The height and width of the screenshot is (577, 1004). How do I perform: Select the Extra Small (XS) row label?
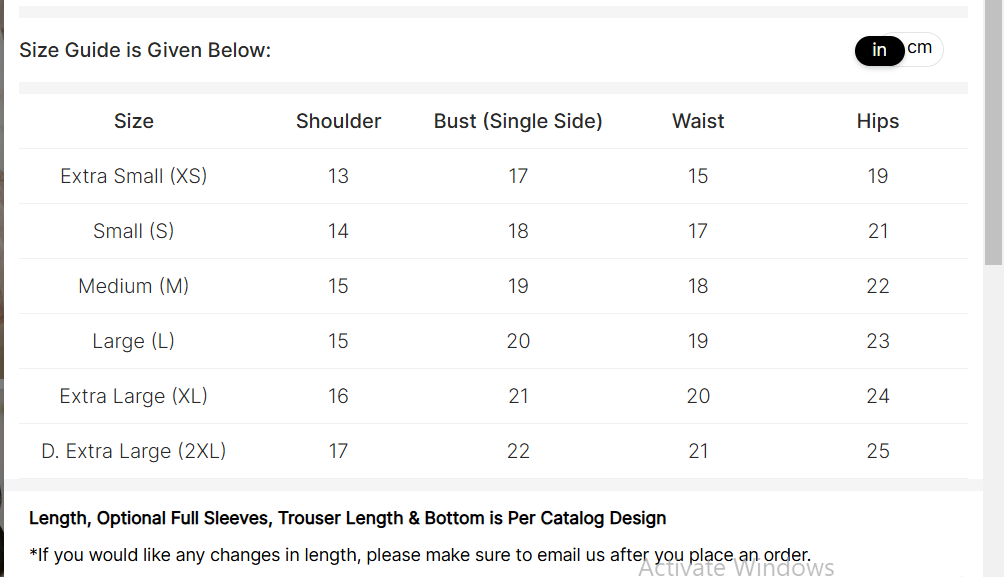click(x=134, y=176)
